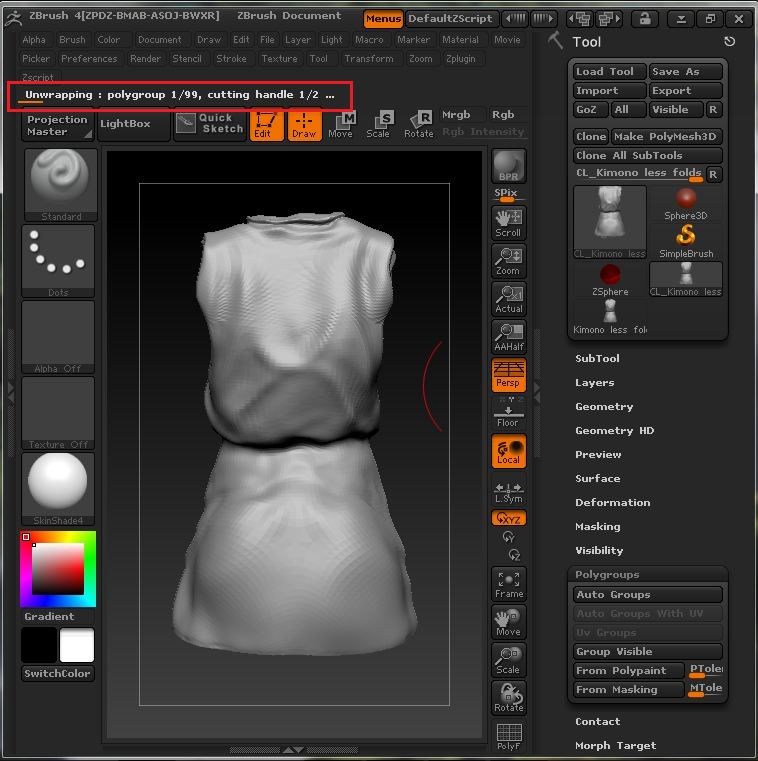Click the right-shelf Scale view icon
This screenshot has width=758, height=761.
tap(509, 660)
